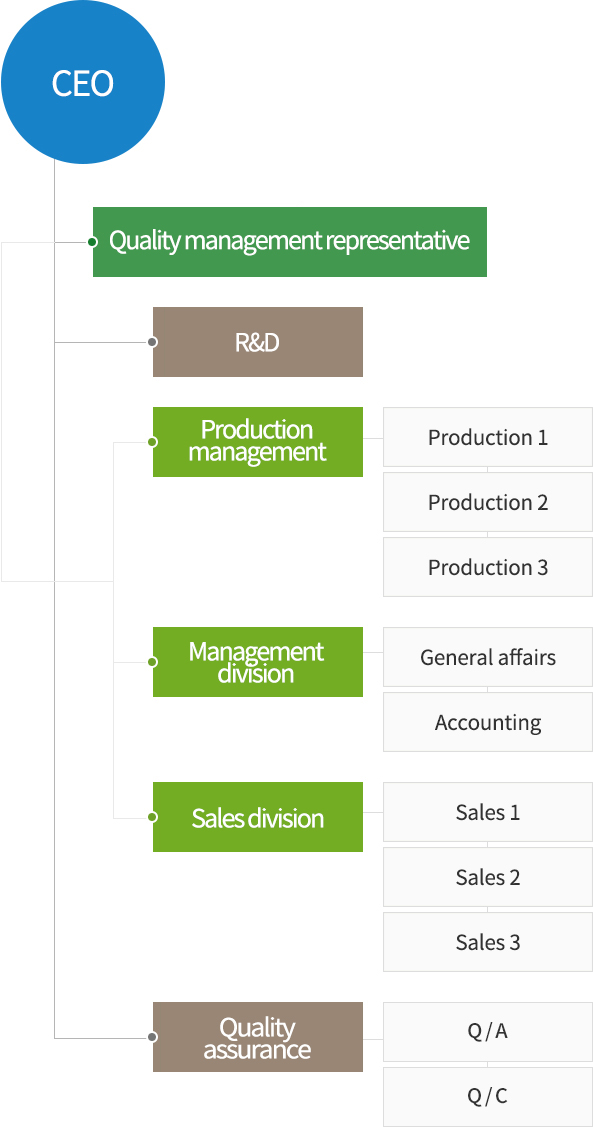Screen dimensions: 593x1127
Task: Select the Sales 1 box
Action: point(488,812)
